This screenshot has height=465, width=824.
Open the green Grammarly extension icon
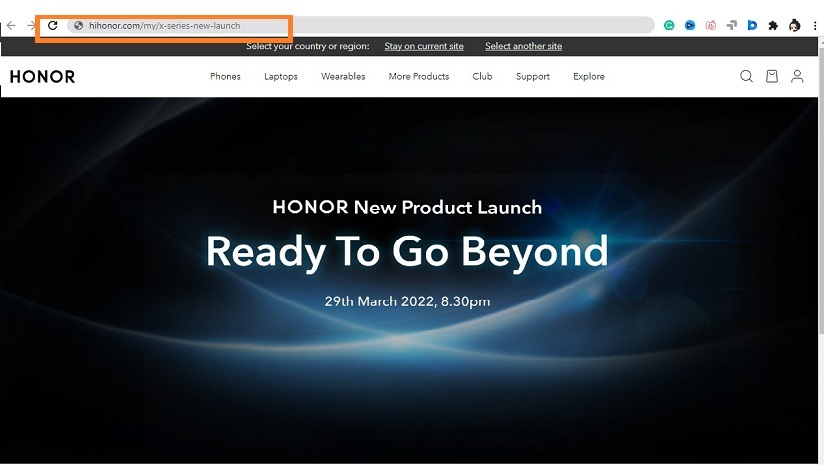[x=669, y=25]
